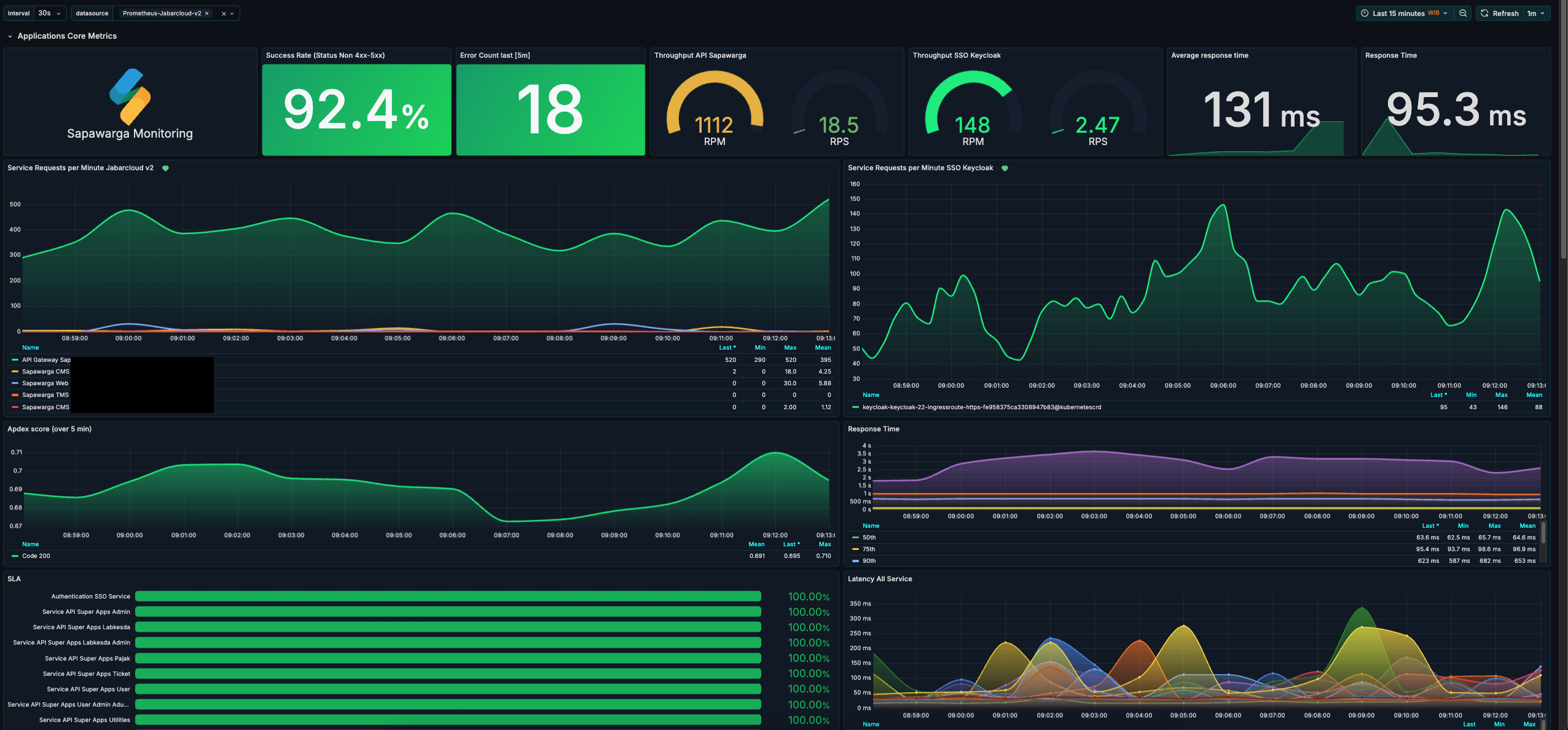Click the Success Rate panel title
Viewport: 1568px width, 730px height.
tap(325, 55)
